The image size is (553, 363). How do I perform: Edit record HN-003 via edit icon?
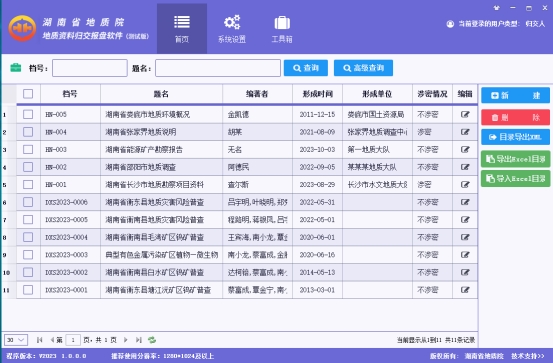coord(465,150)
